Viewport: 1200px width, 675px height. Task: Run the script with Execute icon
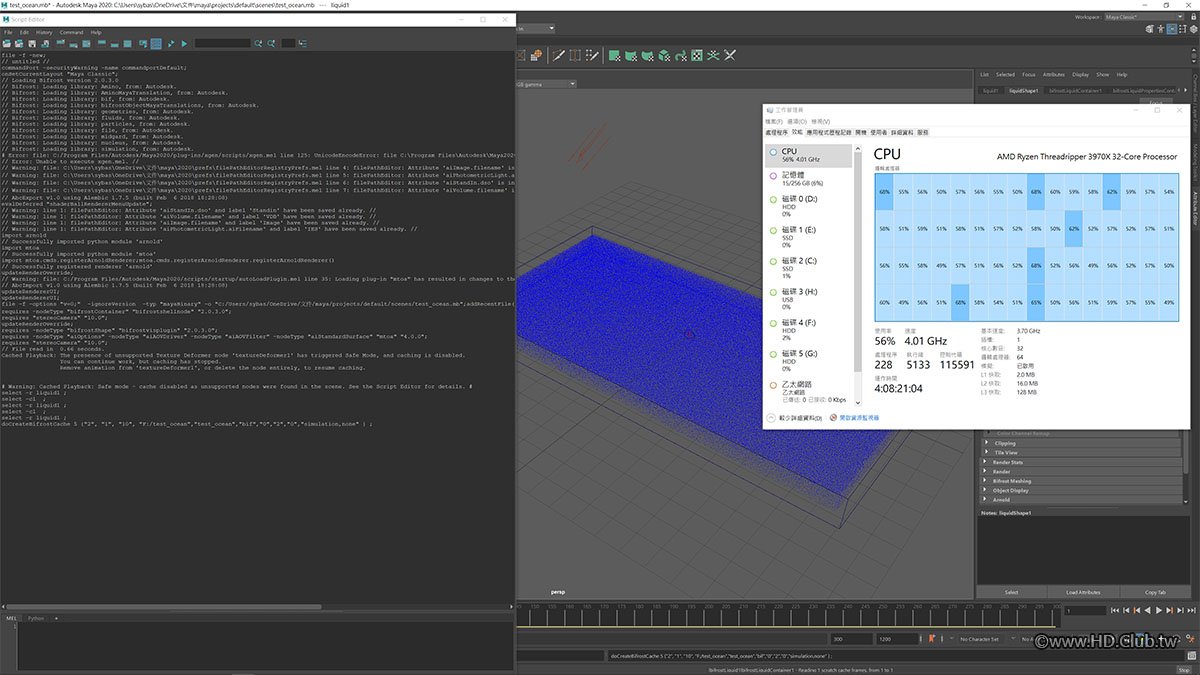point(184,43)
